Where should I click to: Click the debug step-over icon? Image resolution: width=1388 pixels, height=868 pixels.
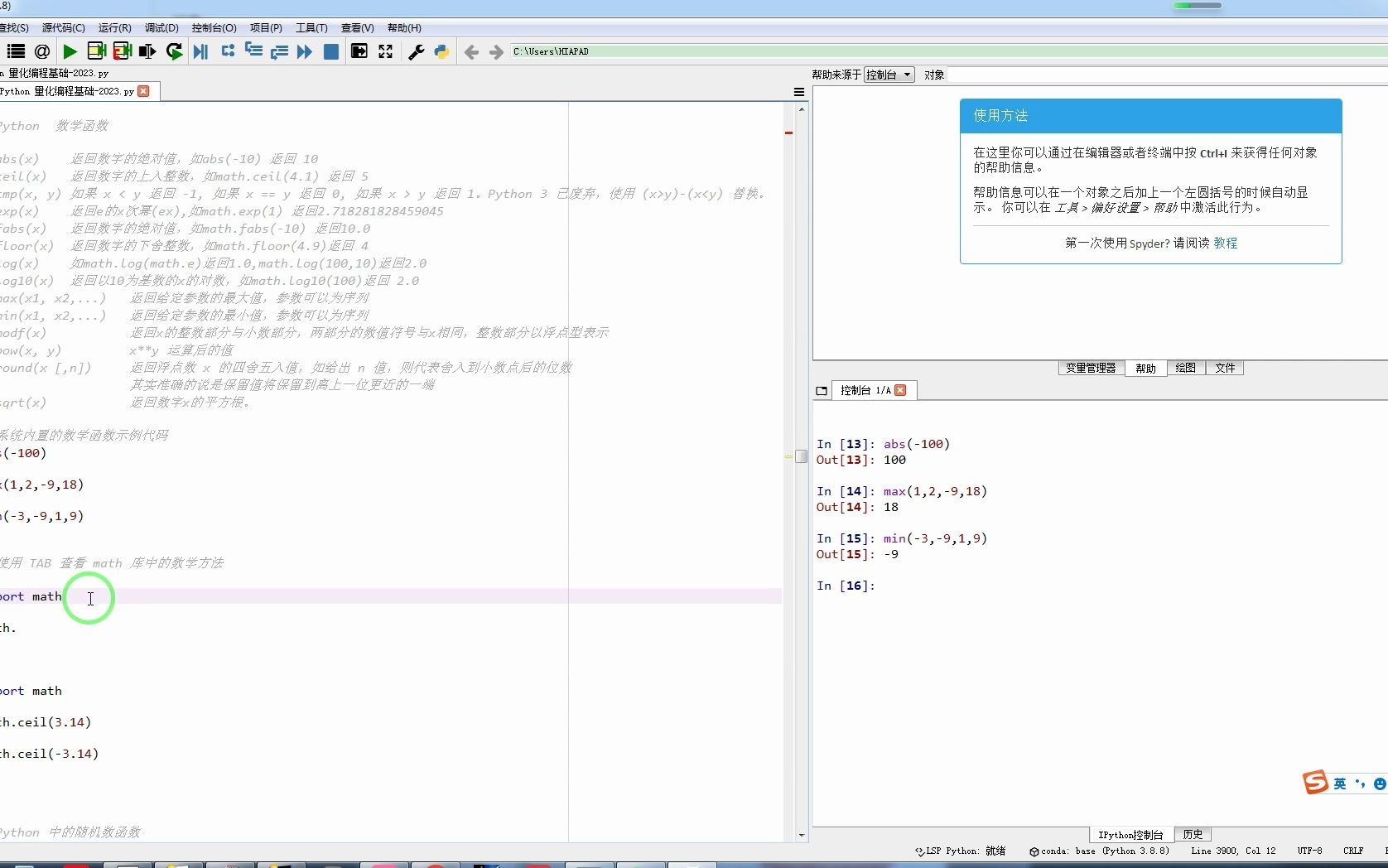pos(228,51)
